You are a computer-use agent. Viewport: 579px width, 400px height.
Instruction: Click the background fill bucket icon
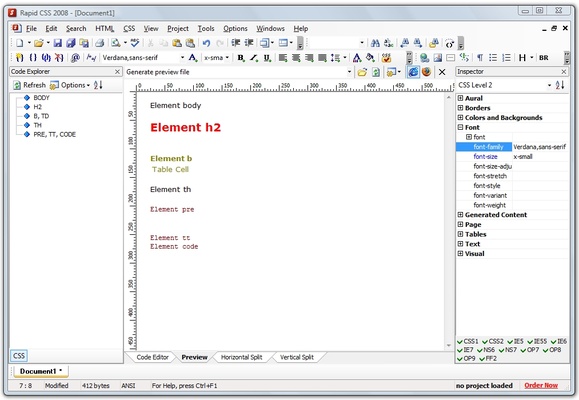(370, 58)
